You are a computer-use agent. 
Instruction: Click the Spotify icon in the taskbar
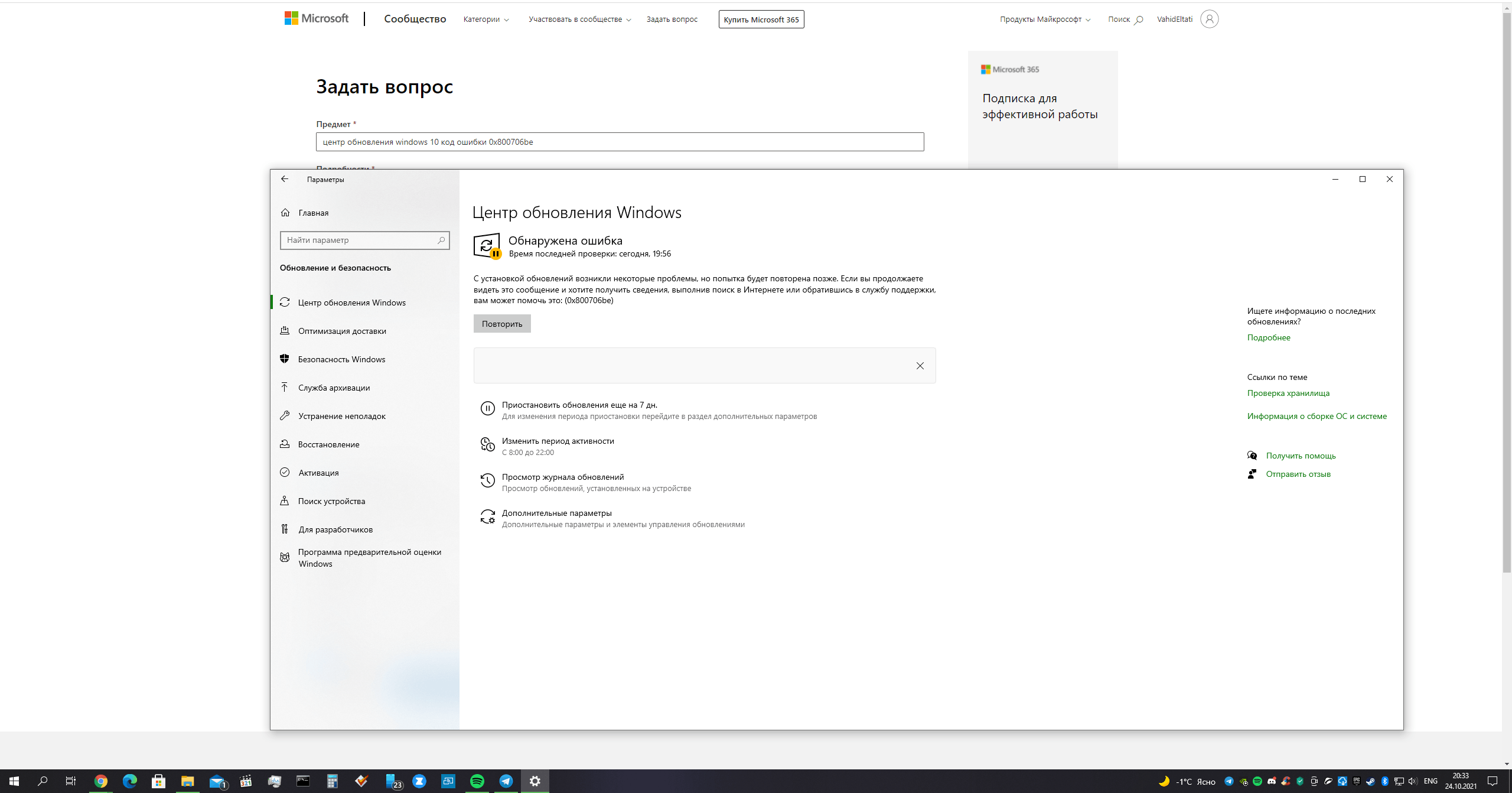[477, 781]
